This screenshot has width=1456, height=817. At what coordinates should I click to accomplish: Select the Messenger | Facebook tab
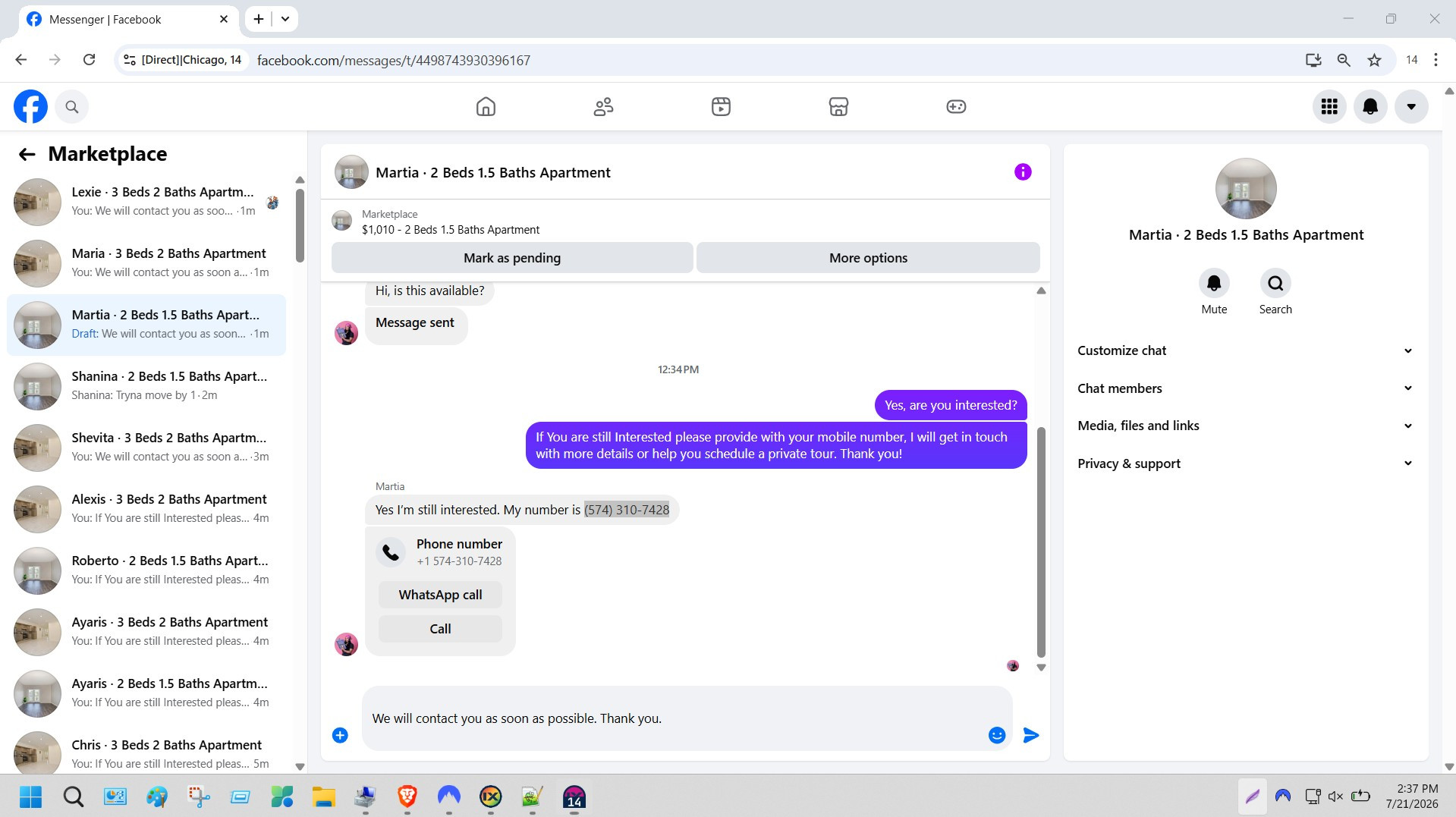click(x=127, y=20)
